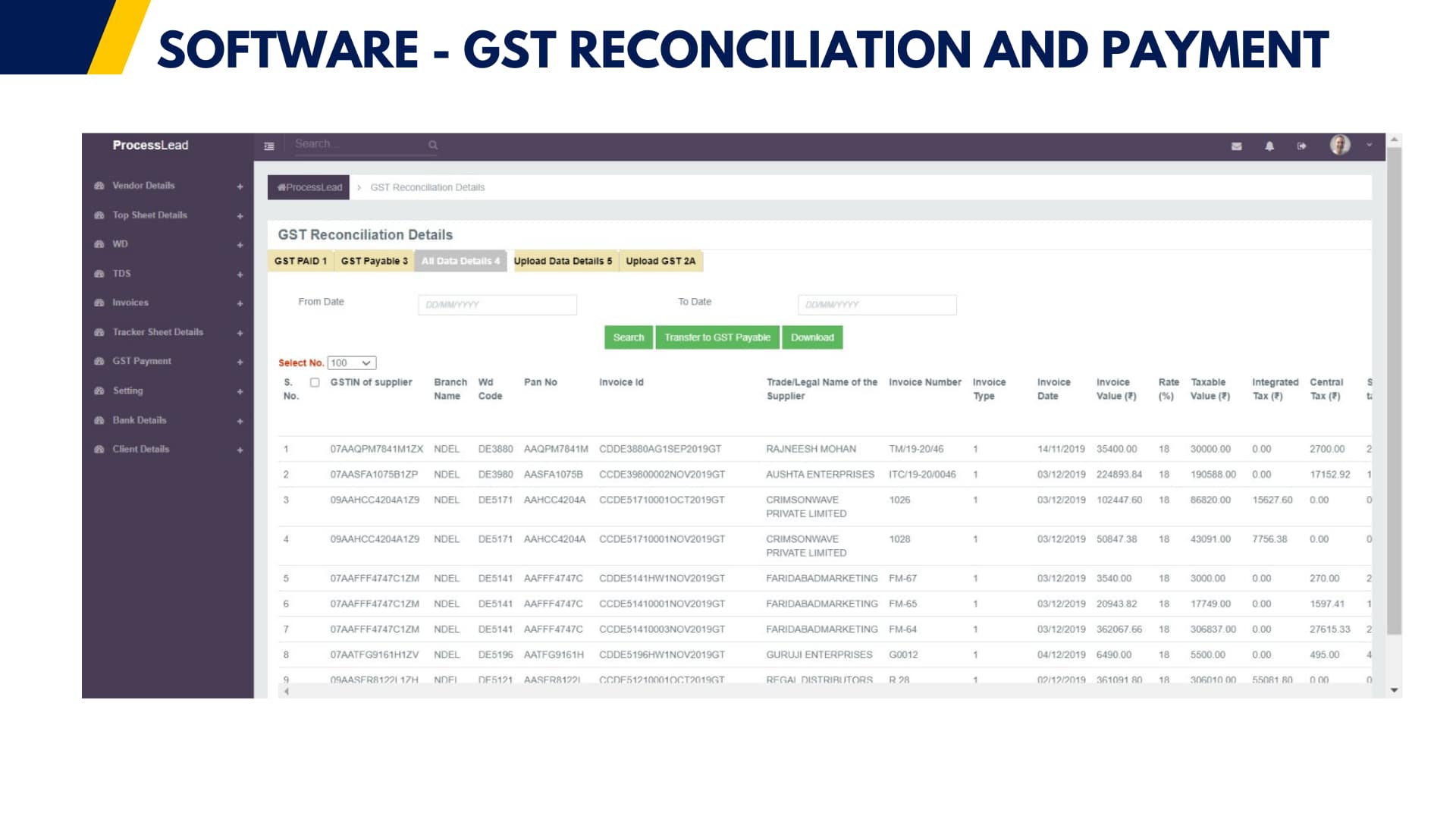Open the notifications bell icon
The image size is (1456, 819).
[1269, 146]
